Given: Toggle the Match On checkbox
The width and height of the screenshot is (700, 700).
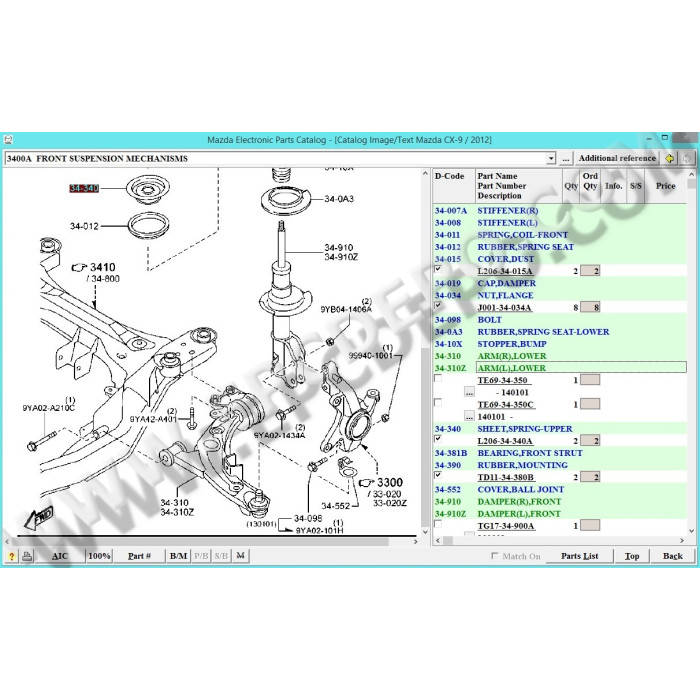Looking at the screenshot, I should pyautogui.click(x=494, y=556).
